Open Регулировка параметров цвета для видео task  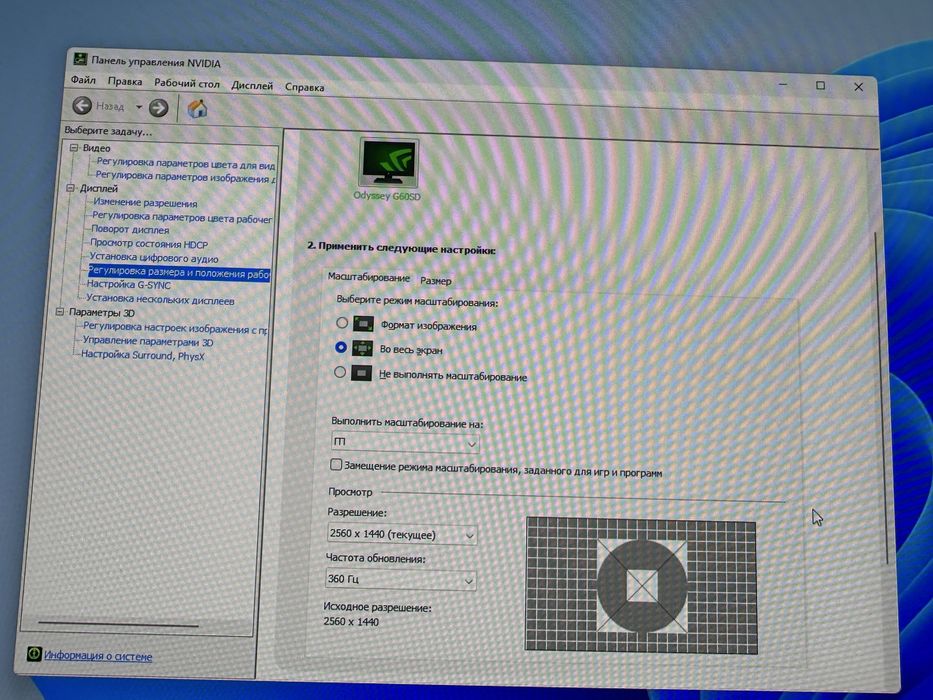coord(186,163)
